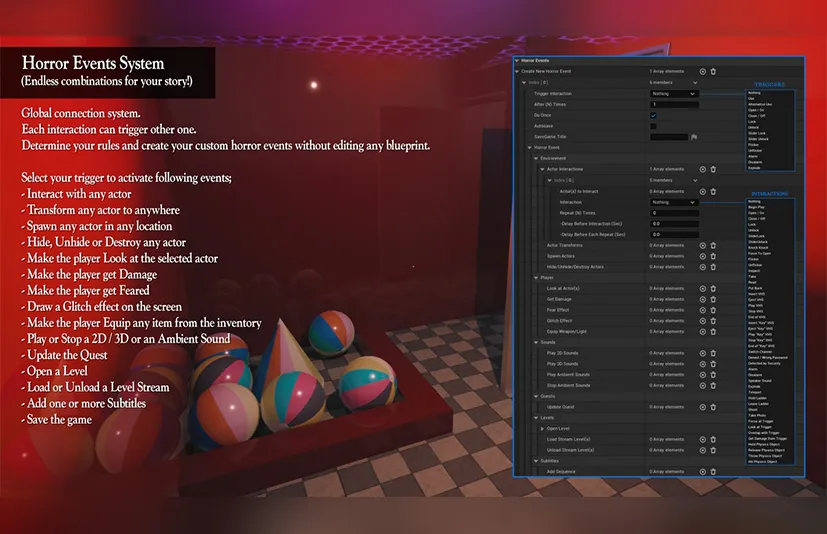Select Begin Play in the Interactions list
827x534 pixels.
756,207
